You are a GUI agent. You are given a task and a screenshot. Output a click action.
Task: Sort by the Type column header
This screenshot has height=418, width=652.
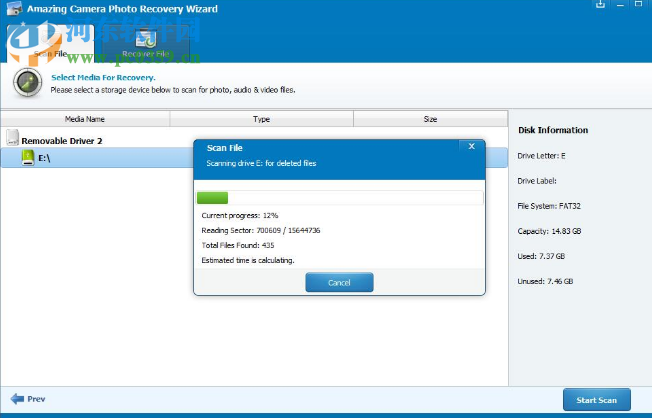[262, 119]
